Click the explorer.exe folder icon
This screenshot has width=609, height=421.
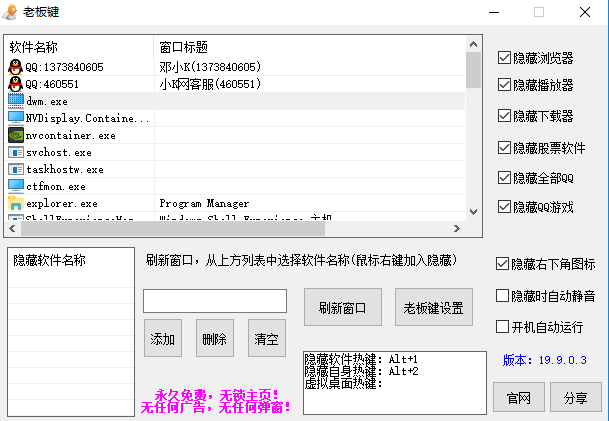(16, 203)
